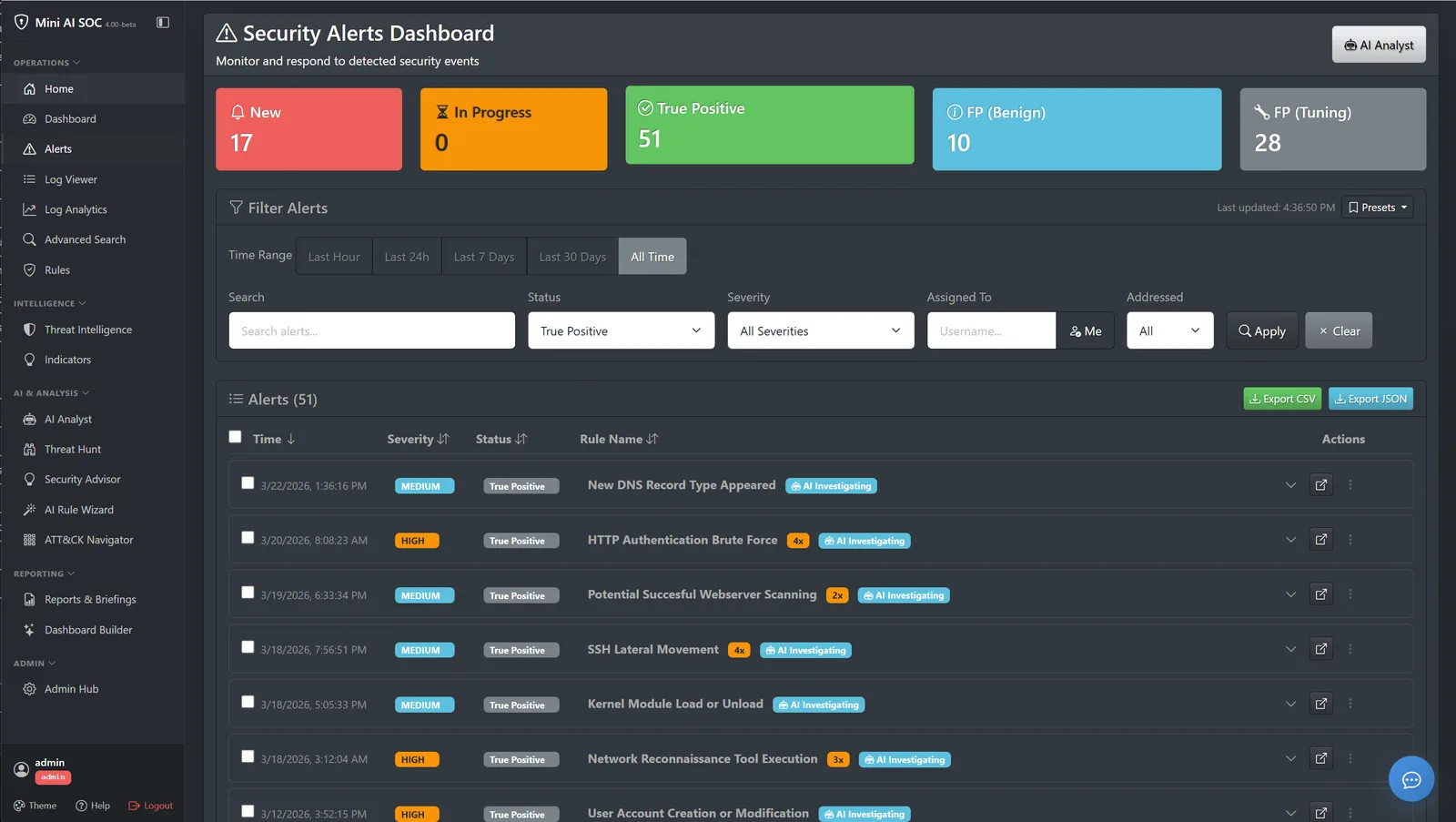This screenshot has width=1456, height=822.
Task: Sort alerts by Status column
Action: tap(501, 439)
